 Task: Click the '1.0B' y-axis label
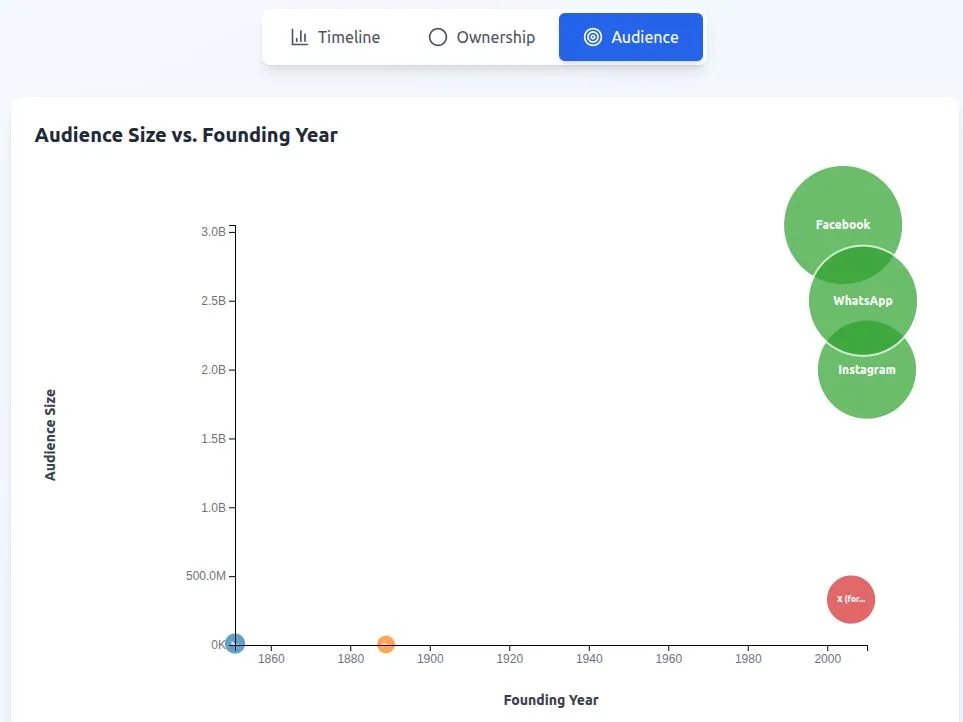[213, 508]
